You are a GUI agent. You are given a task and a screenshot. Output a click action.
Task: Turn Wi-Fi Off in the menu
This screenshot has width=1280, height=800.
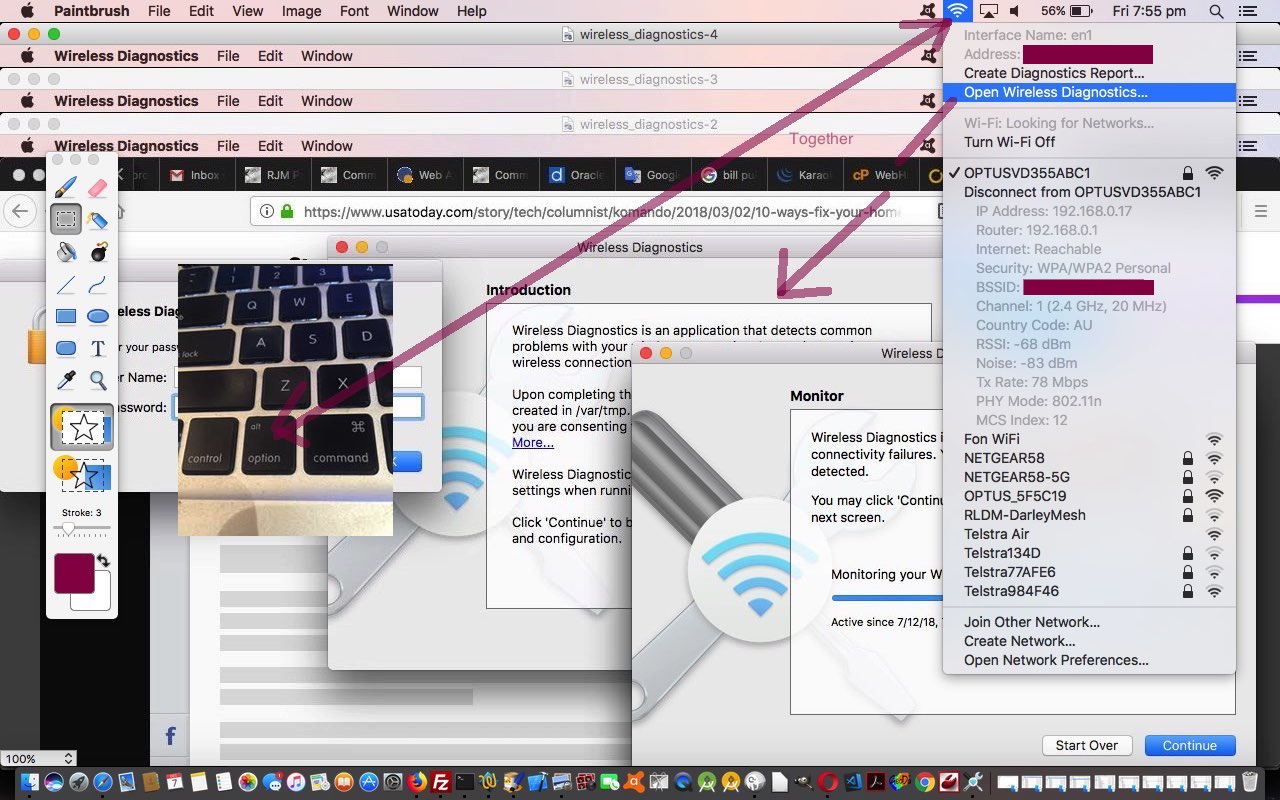point(1009,142)
